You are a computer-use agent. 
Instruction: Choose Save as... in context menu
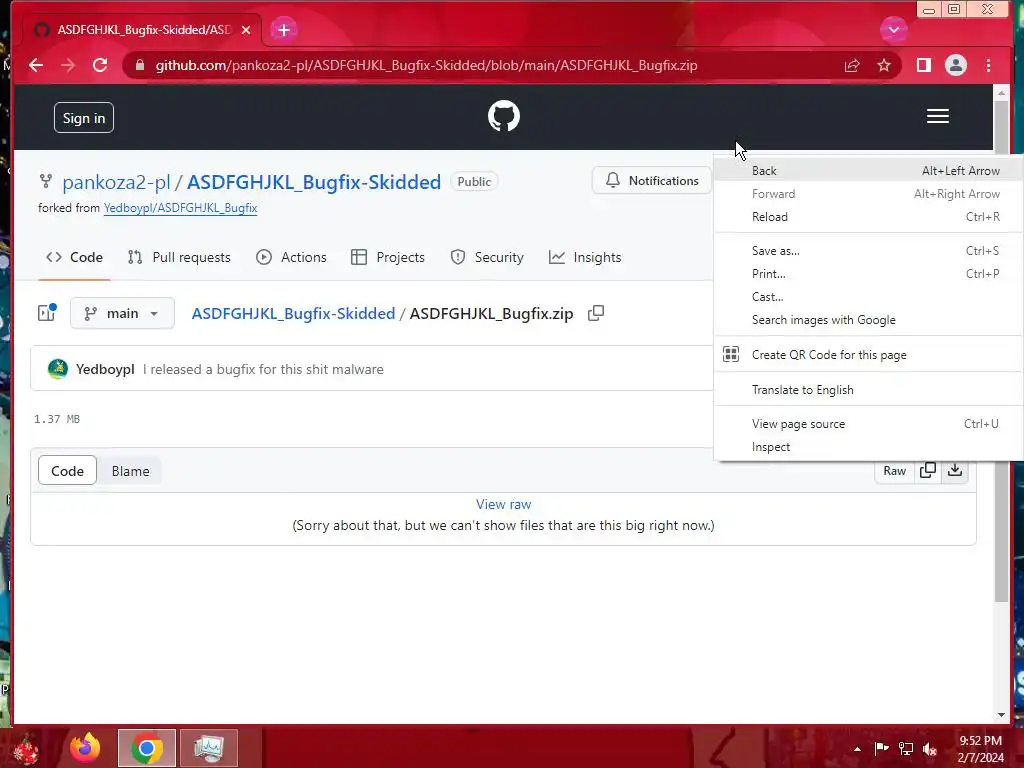pyautogui.click(x=869, y=251)
